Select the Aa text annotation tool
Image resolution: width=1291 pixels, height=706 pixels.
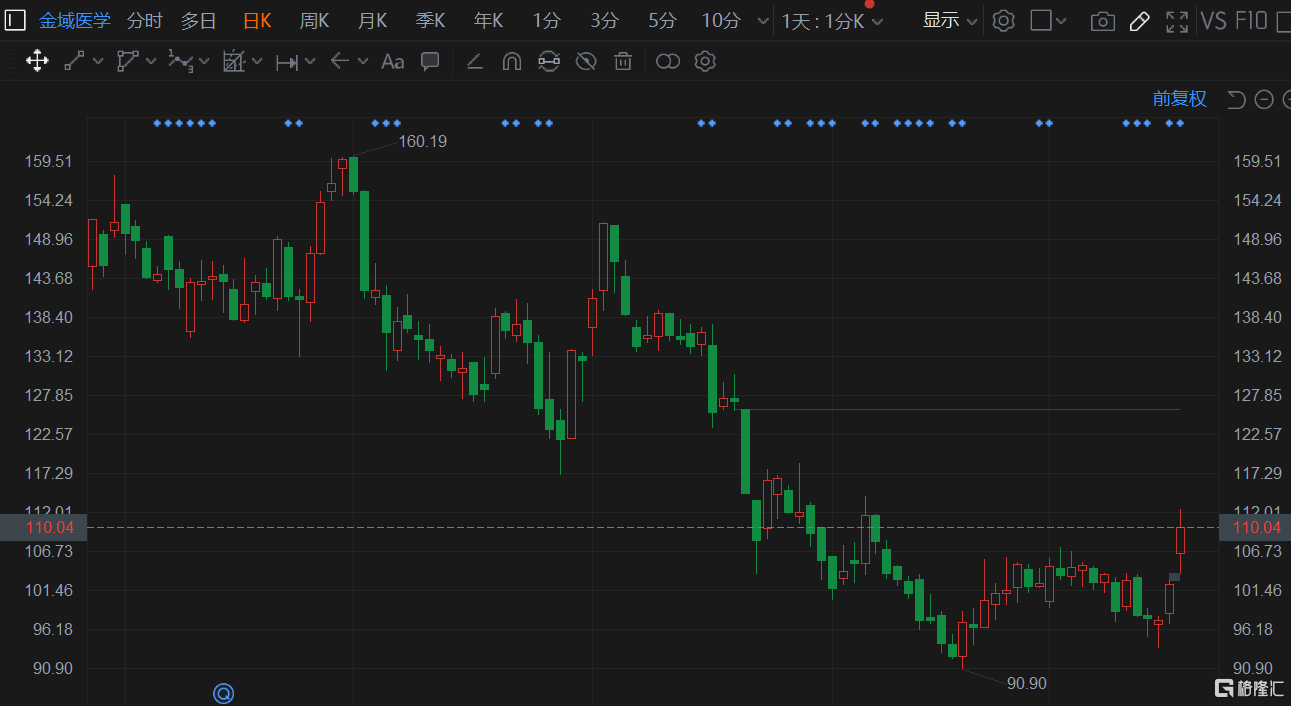392,61
